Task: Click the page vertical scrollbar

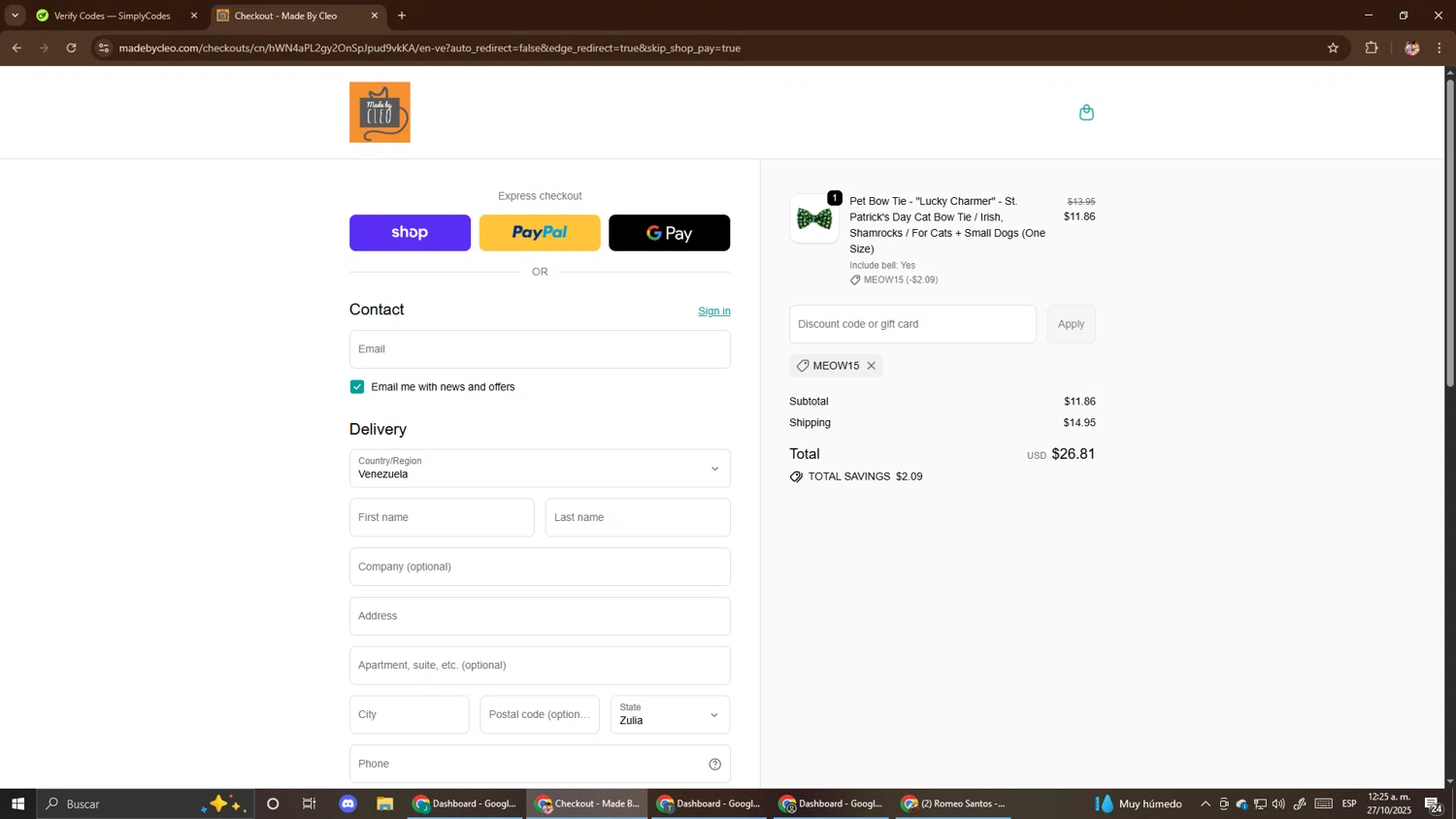Action: (x=1450, y=233)
